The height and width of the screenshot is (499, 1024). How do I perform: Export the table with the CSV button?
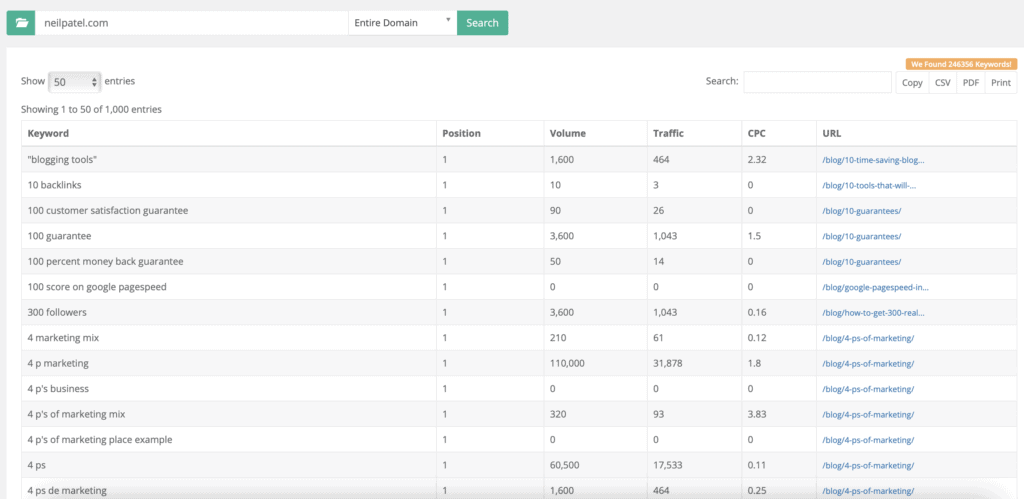[x=942, y=83]
